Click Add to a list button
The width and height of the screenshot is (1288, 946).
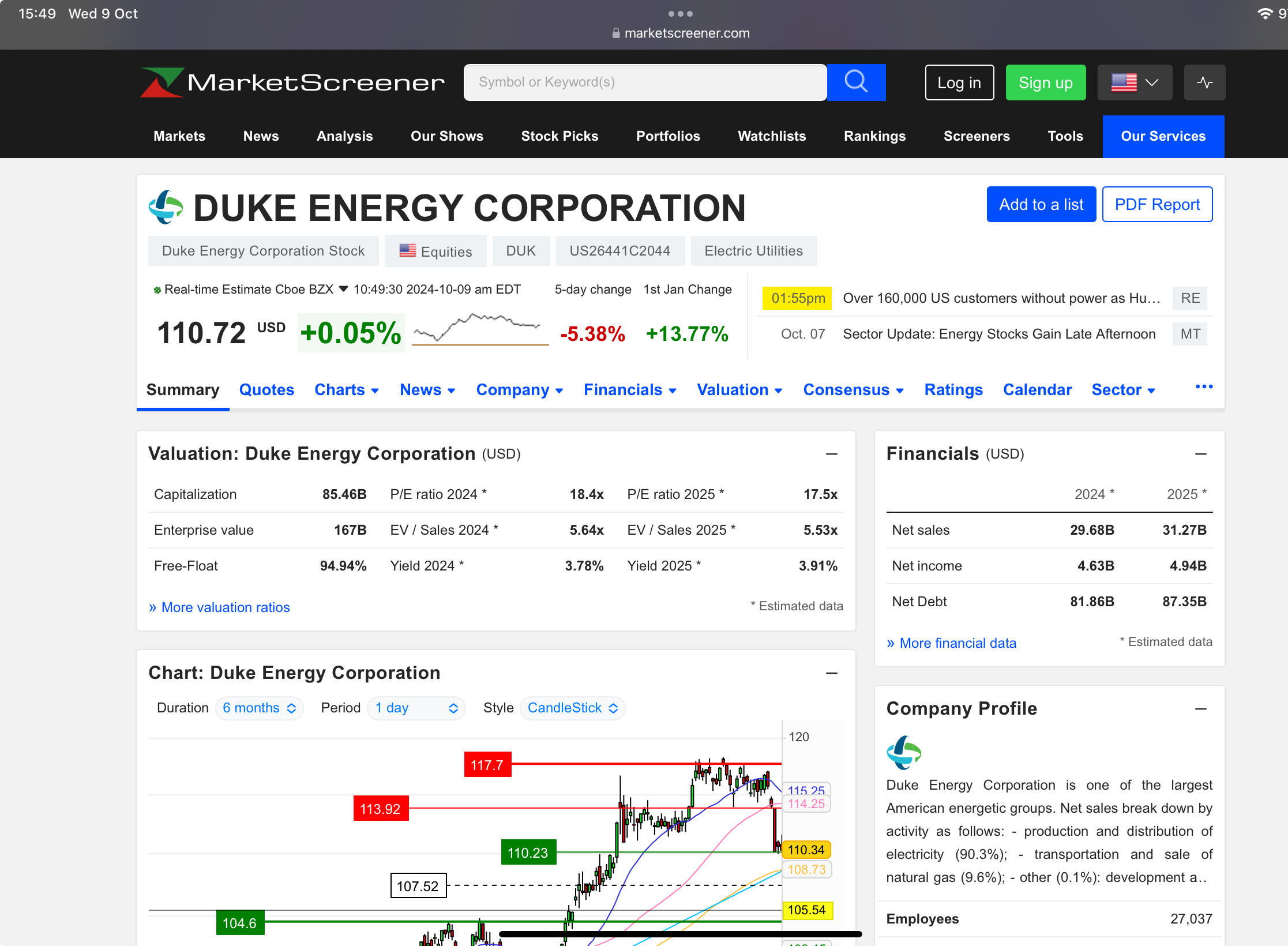click(x=1041, y=204)
